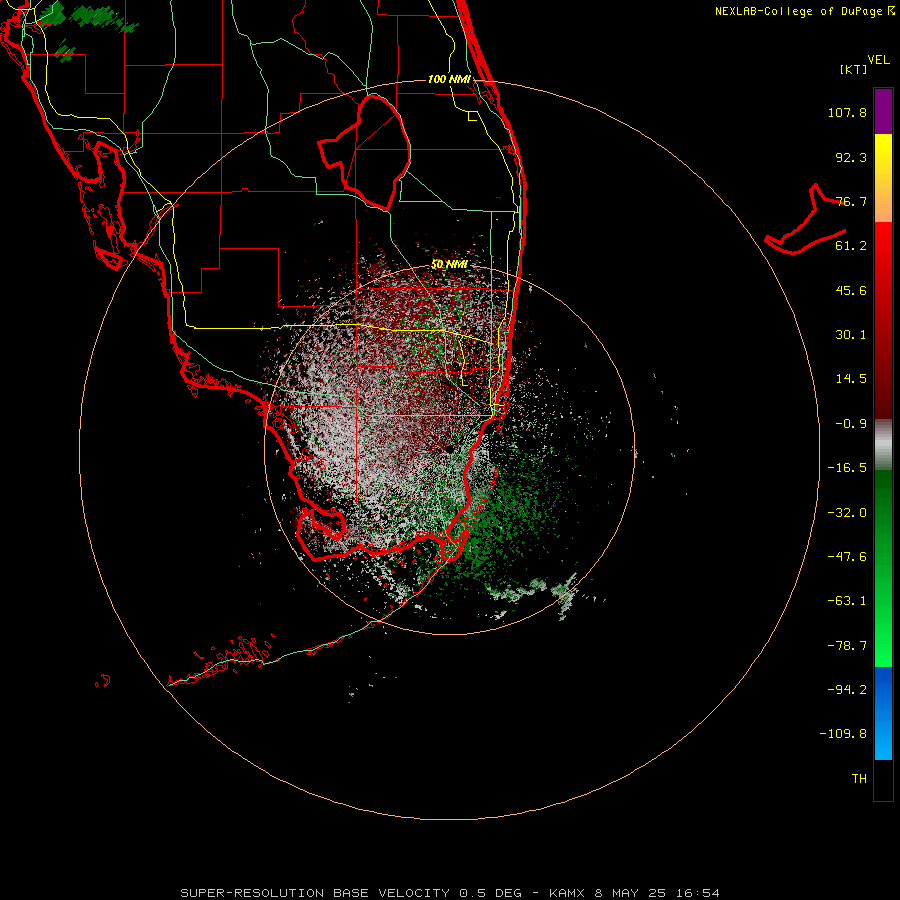Click the -0.9 velocity scale value

[x=851, y=424]
